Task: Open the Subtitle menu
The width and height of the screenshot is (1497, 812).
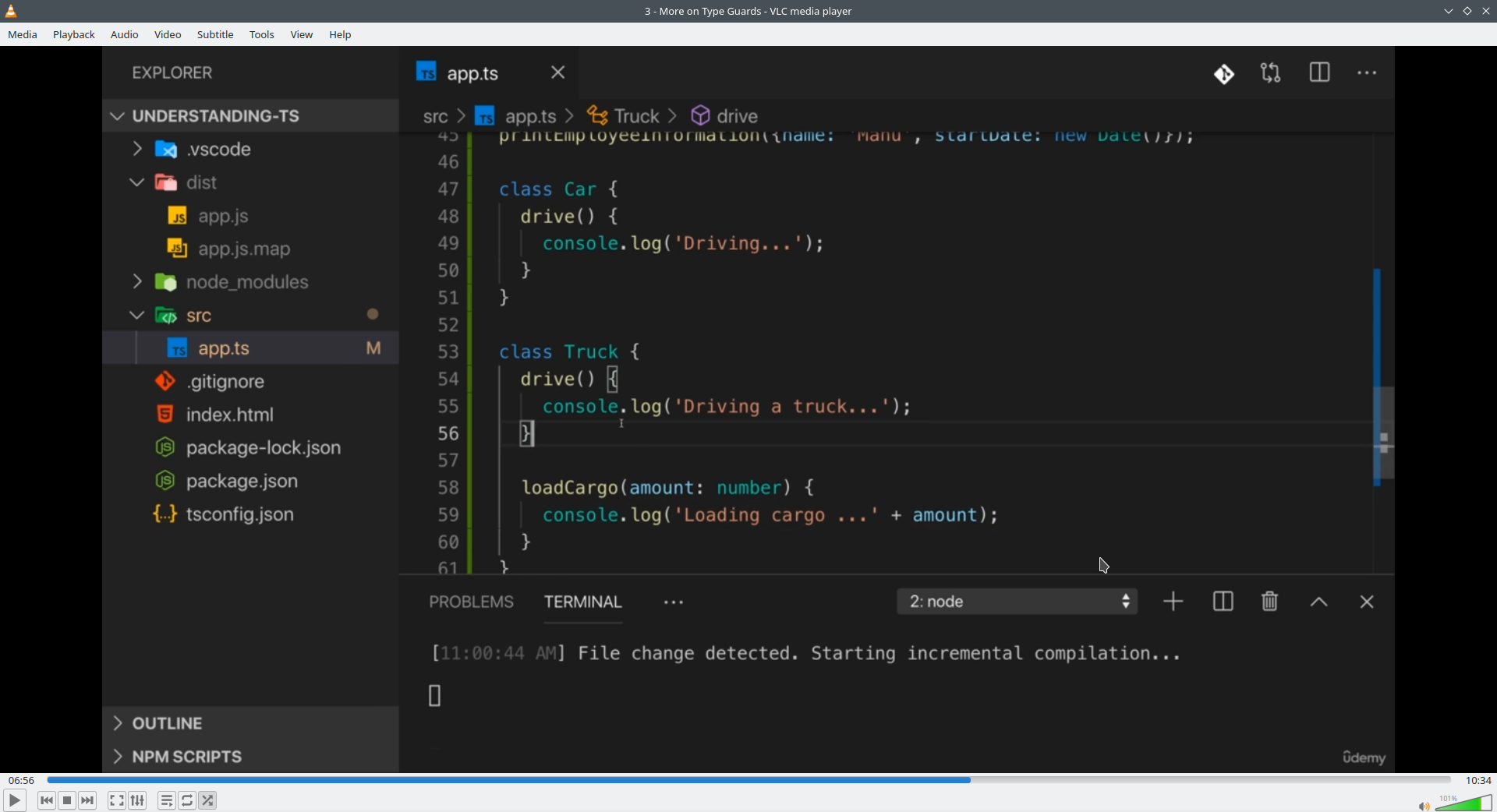Action: [215, 35]
